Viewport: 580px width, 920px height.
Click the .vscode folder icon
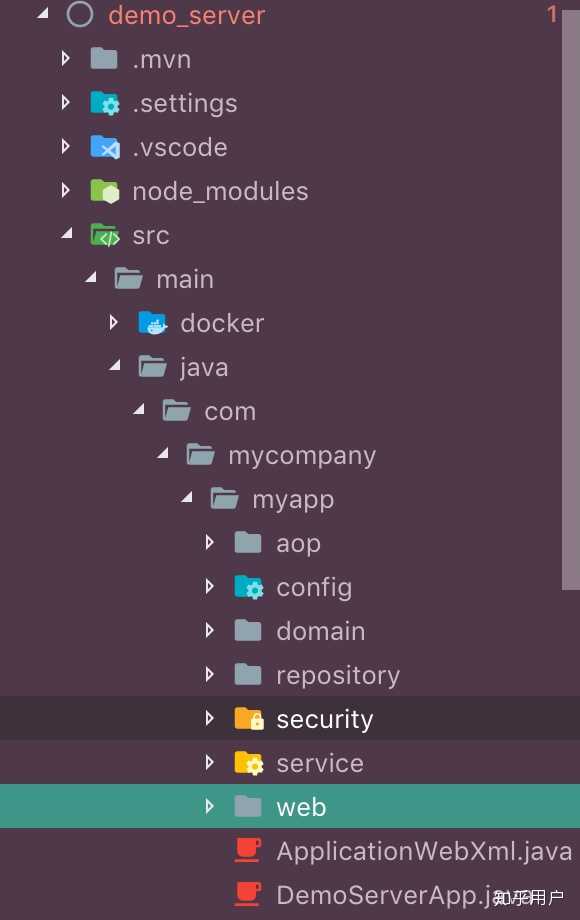click(x=106, y=146)
